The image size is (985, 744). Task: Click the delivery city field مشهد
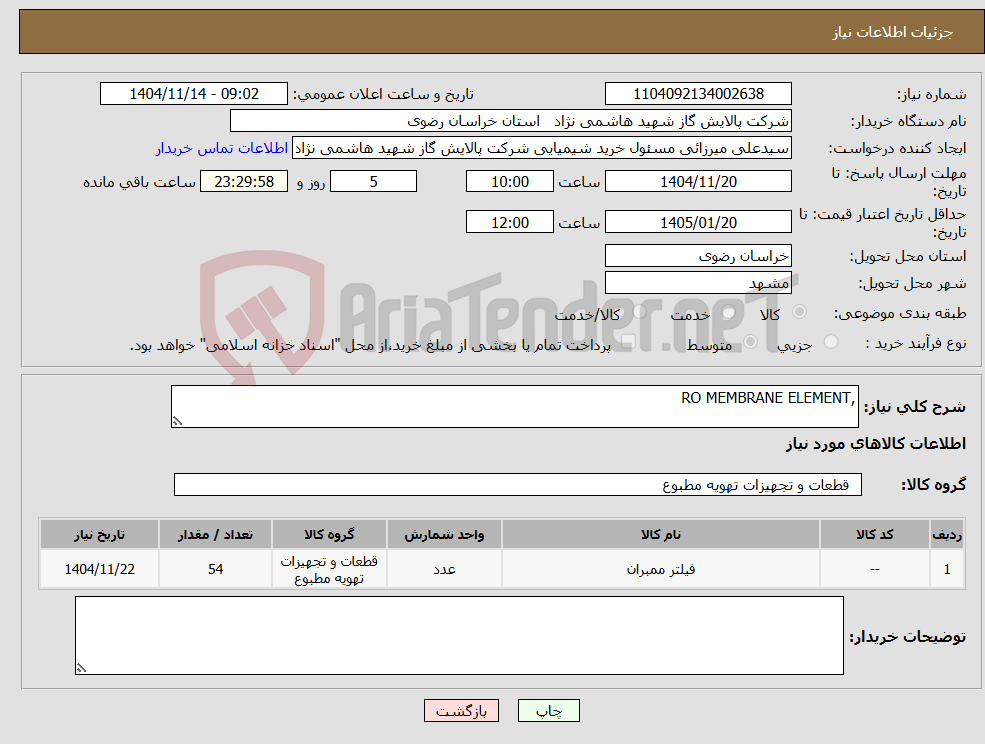[x=698, y=283]
